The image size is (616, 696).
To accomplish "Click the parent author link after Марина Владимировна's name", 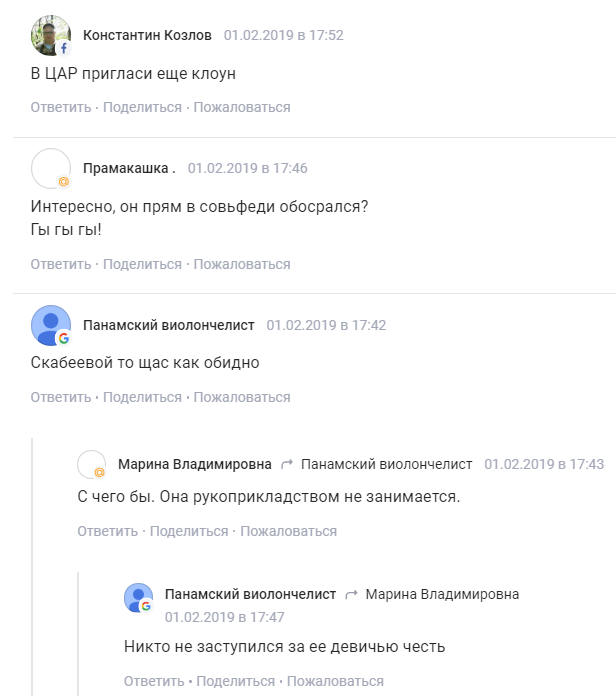I will click(386, 464).
